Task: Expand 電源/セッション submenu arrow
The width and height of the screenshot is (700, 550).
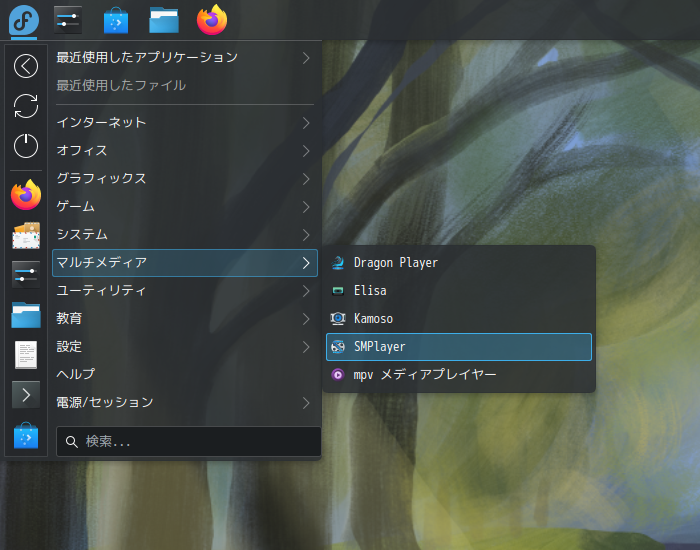Action: 306,403
